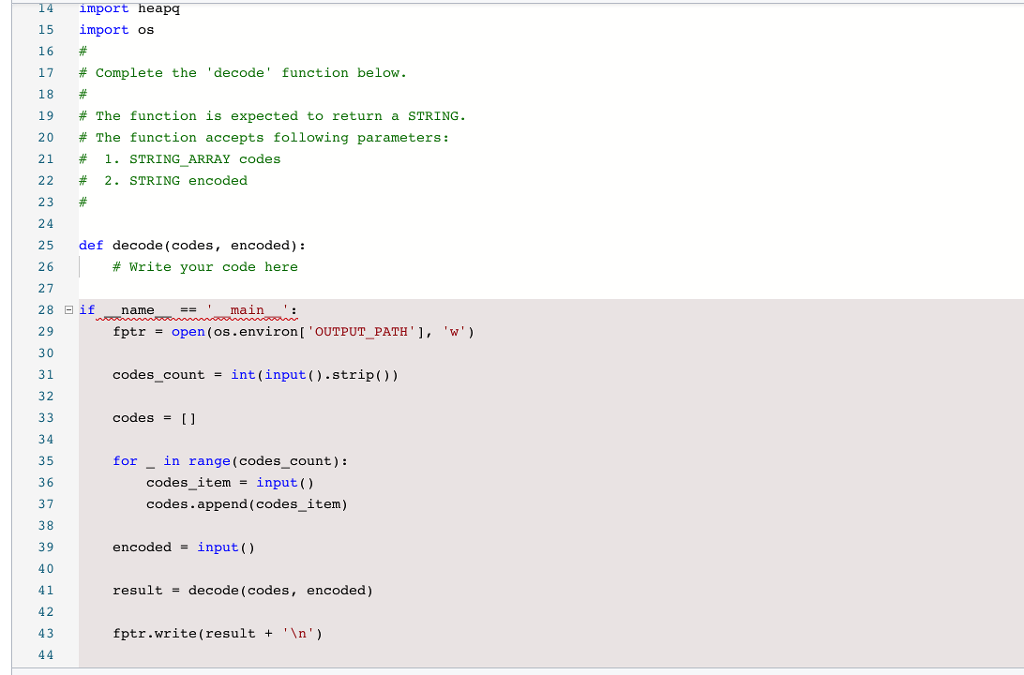Click line number 17 in the gutter
The width and height of the screenshot is (1024, 675).
(x=46, y=73)
